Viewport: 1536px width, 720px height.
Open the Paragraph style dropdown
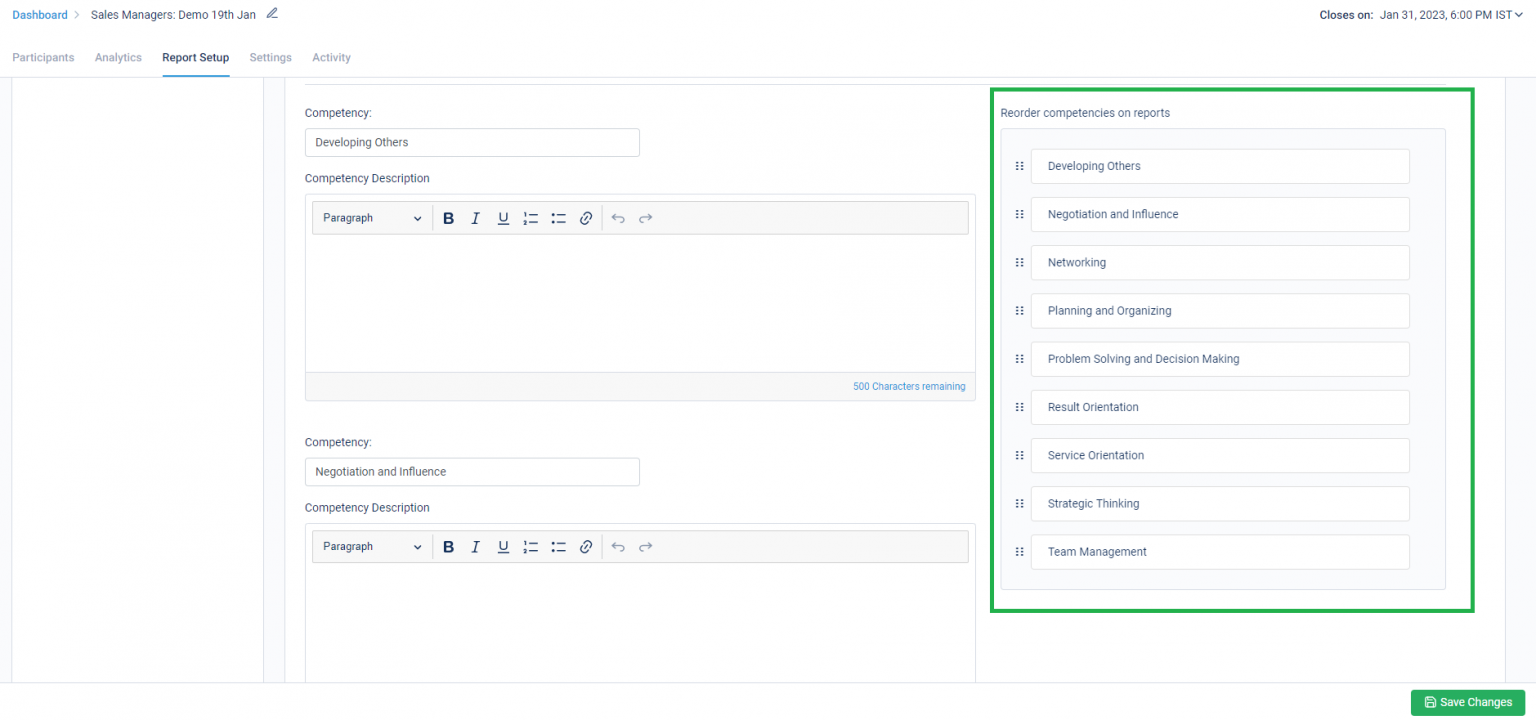(371, 217)
